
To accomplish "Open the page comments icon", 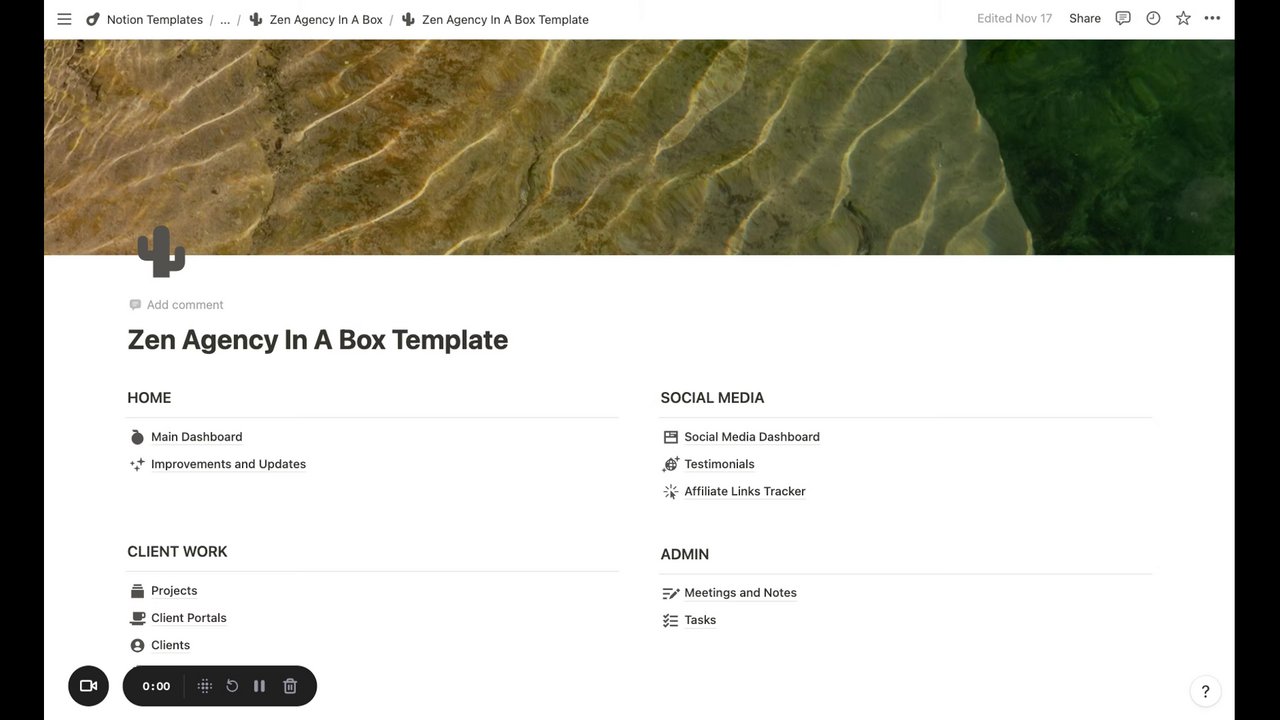I will click(x=1123, y=18).
